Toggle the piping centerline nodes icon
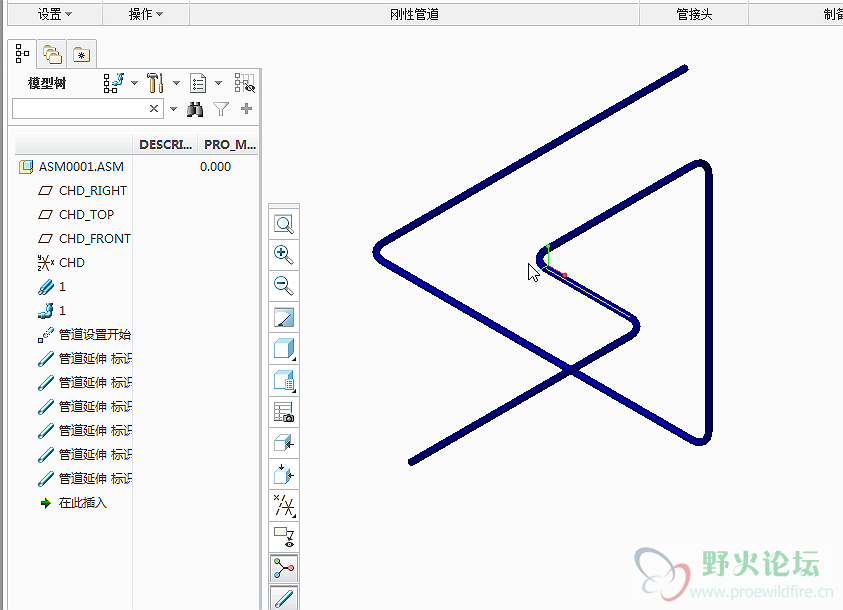 point(283,569)
